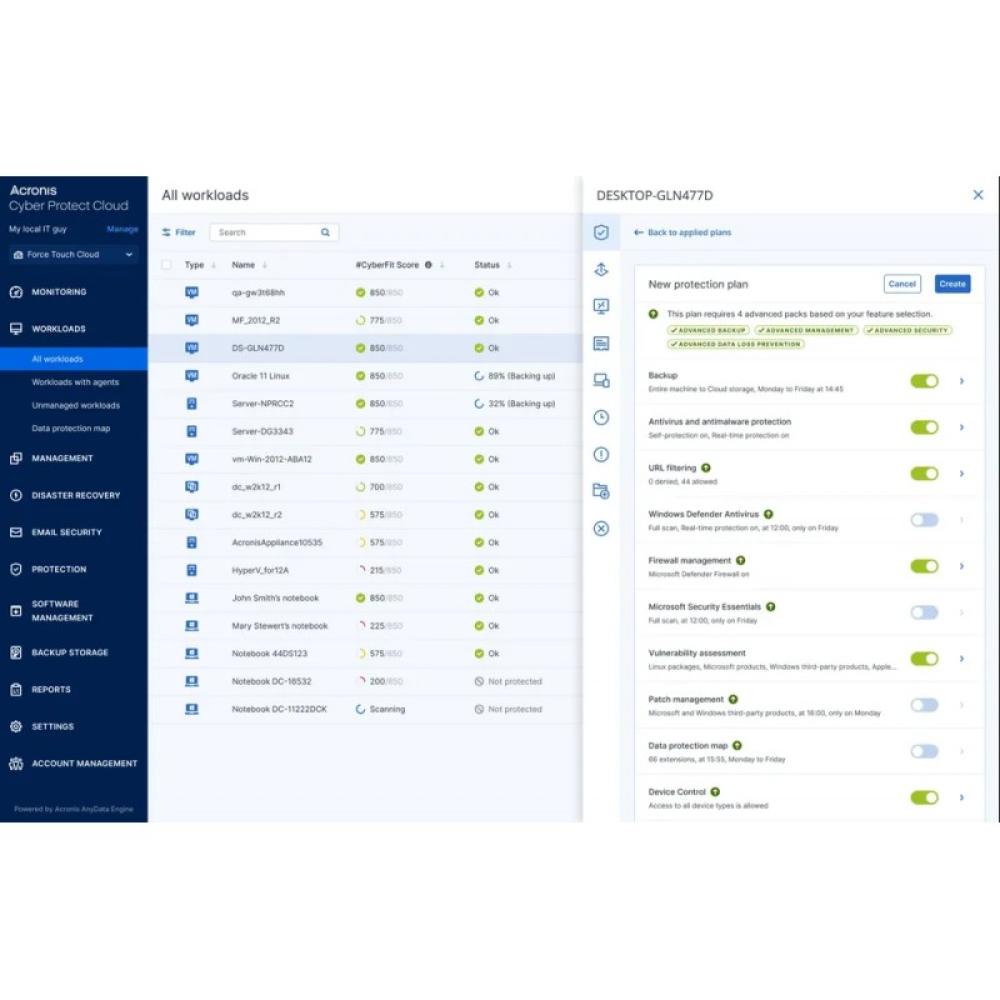
Task: Disable the Backup module toggle
Action: 923,381
